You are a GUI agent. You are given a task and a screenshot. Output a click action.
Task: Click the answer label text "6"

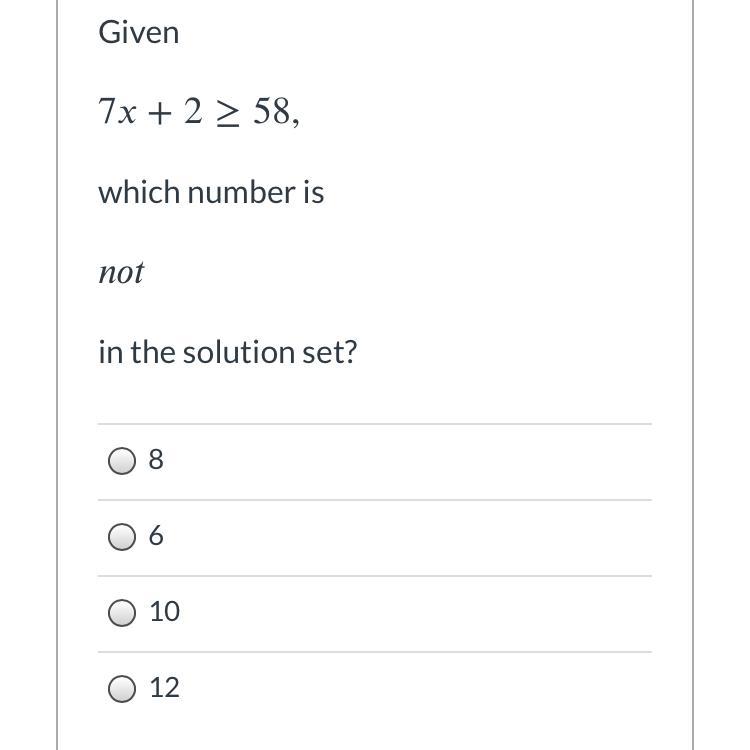point(155,537)
